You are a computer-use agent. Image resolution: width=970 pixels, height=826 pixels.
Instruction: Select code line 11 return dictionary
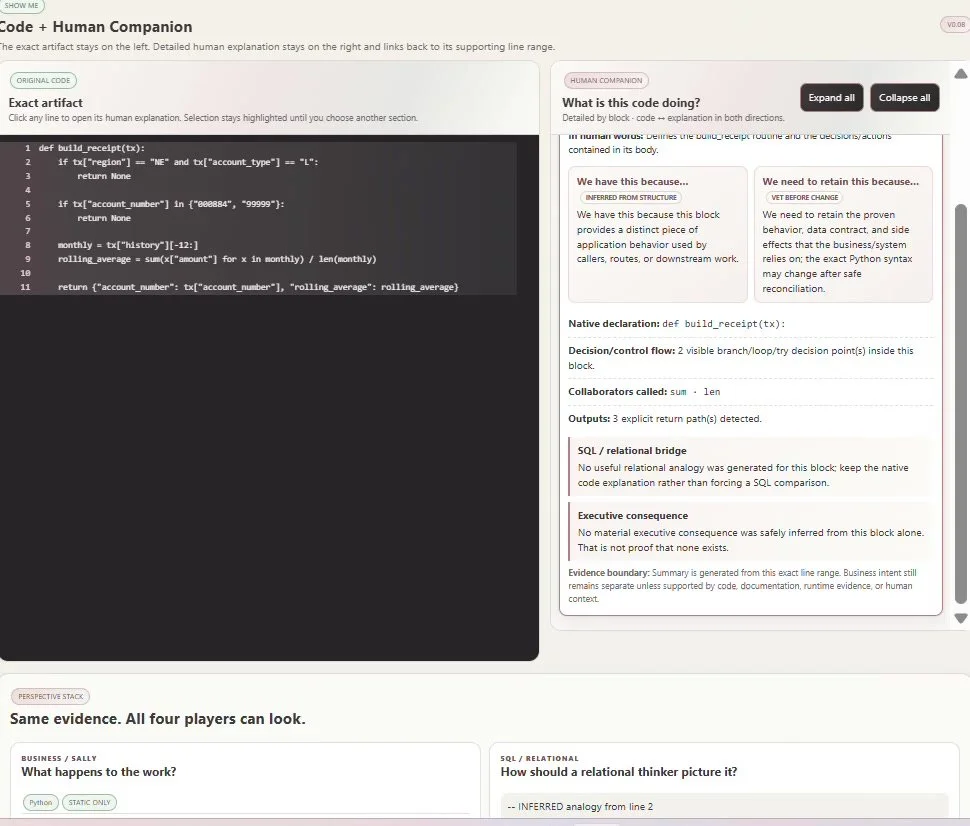coord(258,287)
